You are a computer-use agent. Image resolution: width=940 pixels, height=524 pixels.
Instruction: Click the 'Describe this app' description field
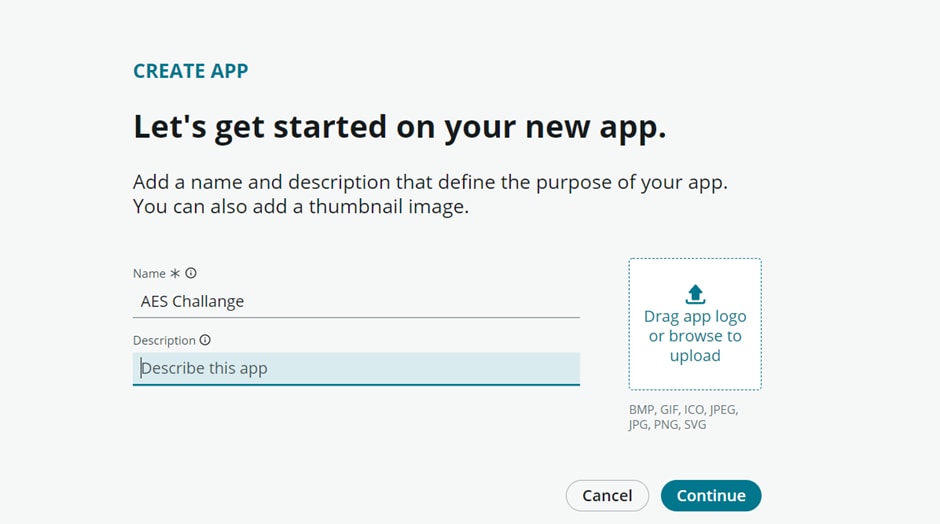pyautogui.click(x=356, y=368)
